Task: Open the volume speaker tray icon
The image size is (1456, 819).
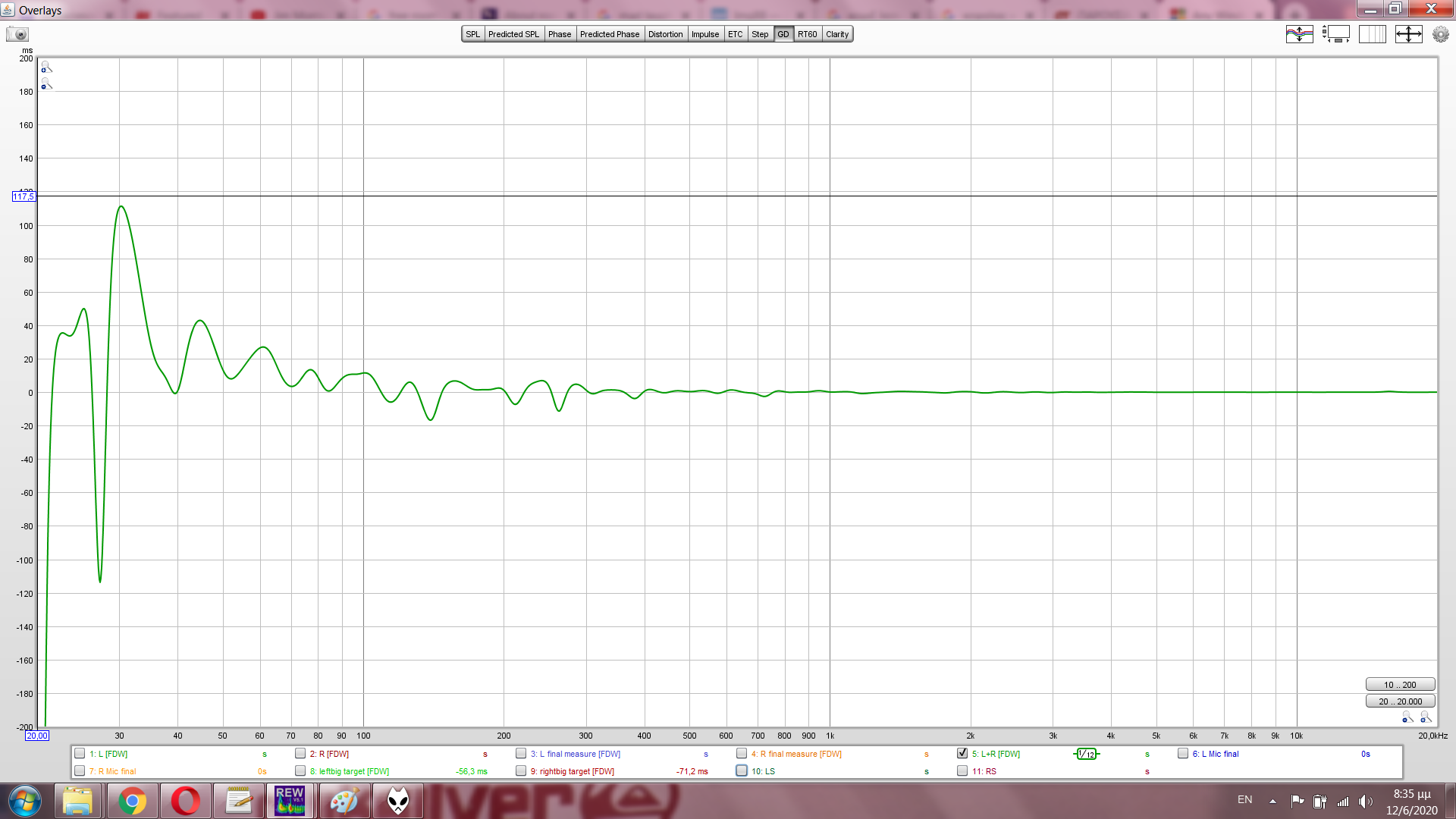Action: coord(1366,801)
